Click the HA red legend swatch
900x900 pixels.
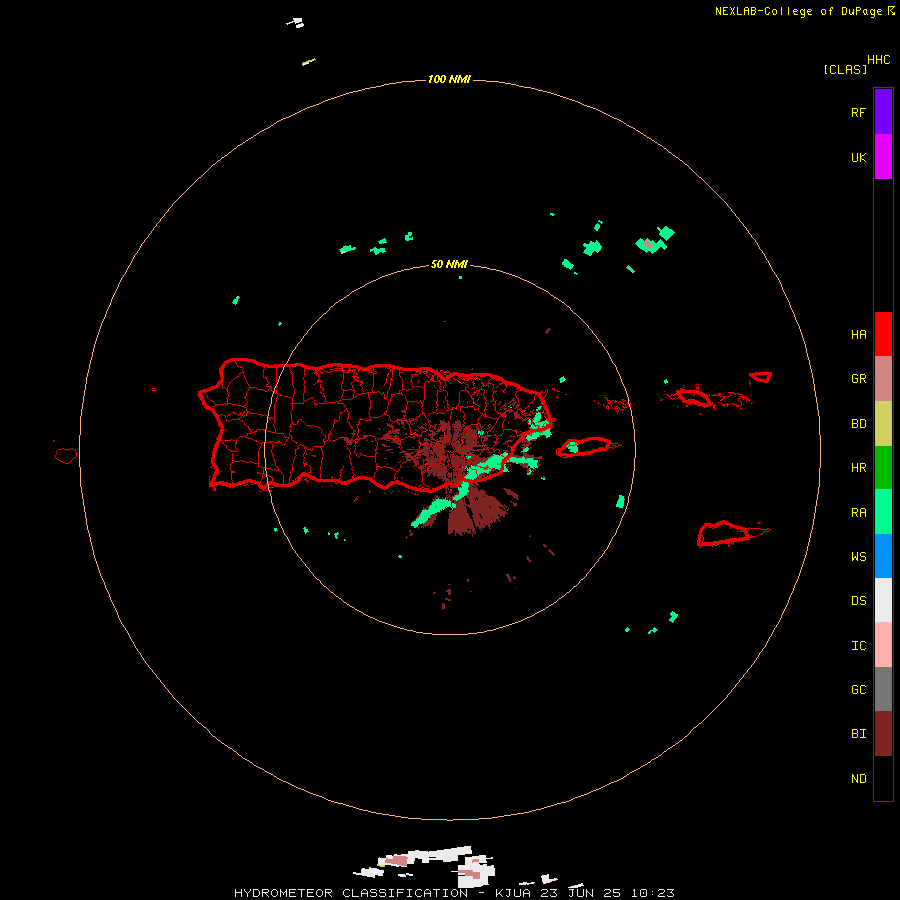click(883, 334)
